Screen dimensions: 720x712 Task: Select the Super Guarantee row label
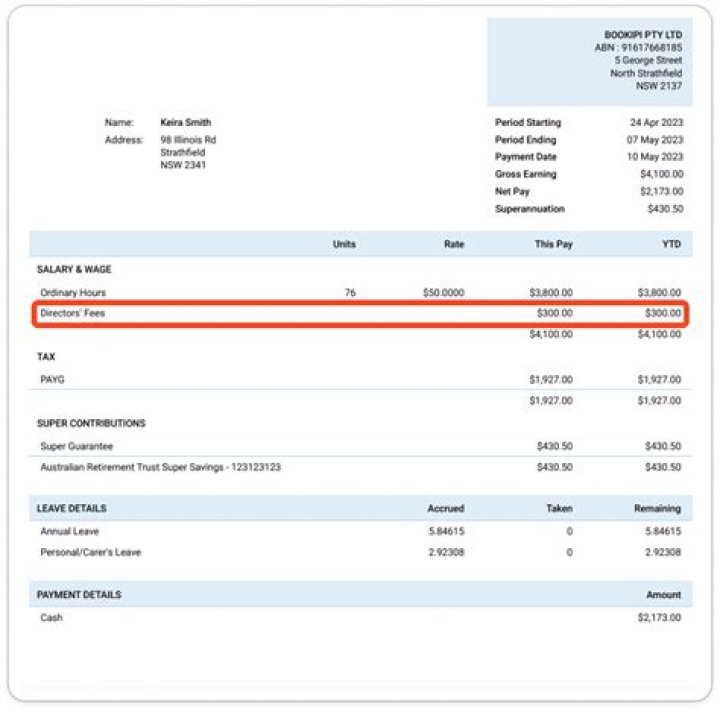[77, 446]
